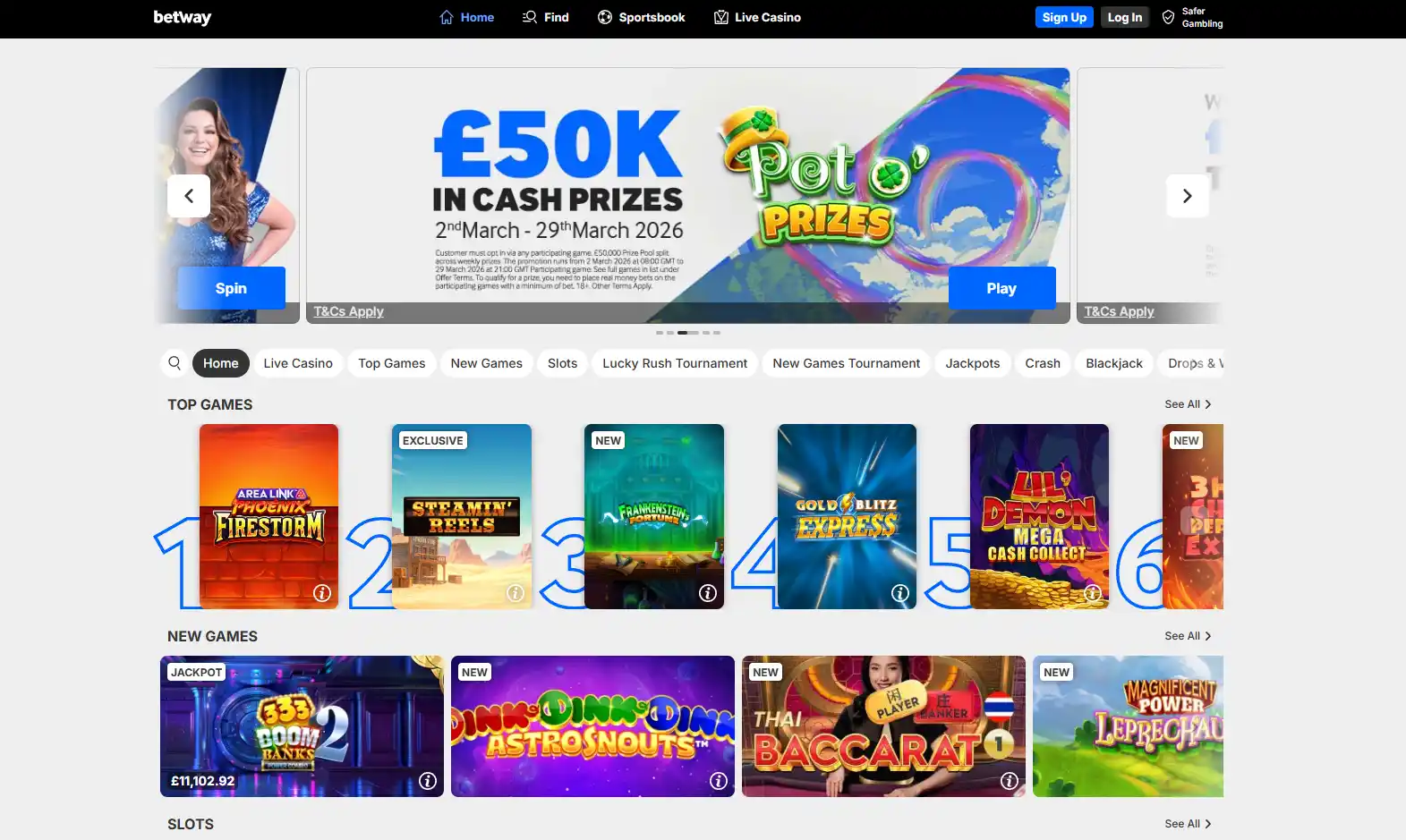Expand See All for Top Games
The height and width of the screenshot is (840, 1406).
pyautogui.click(x=1188, y=404)
